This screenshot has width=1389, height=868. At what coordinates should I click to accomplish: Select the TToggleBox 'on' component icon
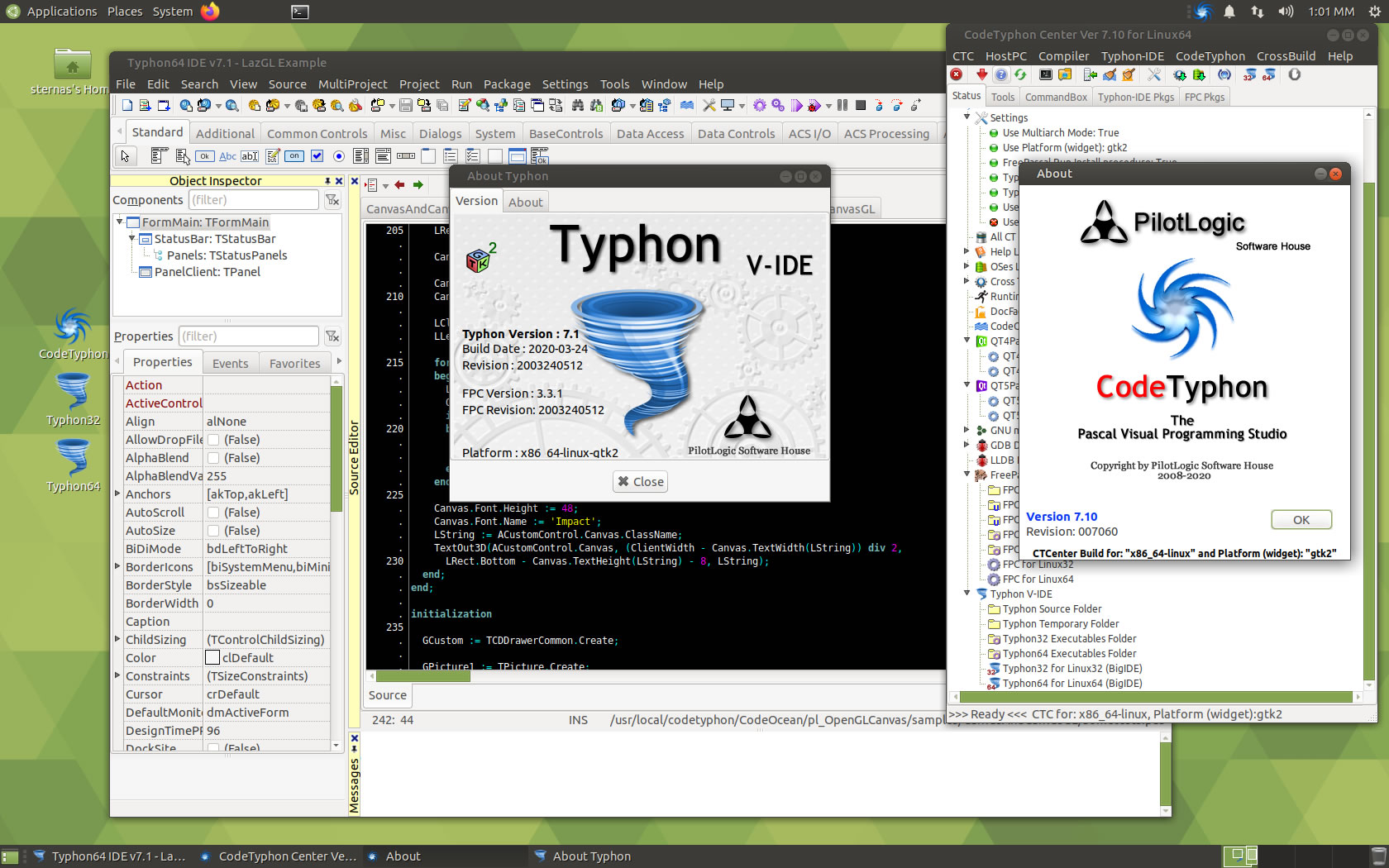coord(294,155)
